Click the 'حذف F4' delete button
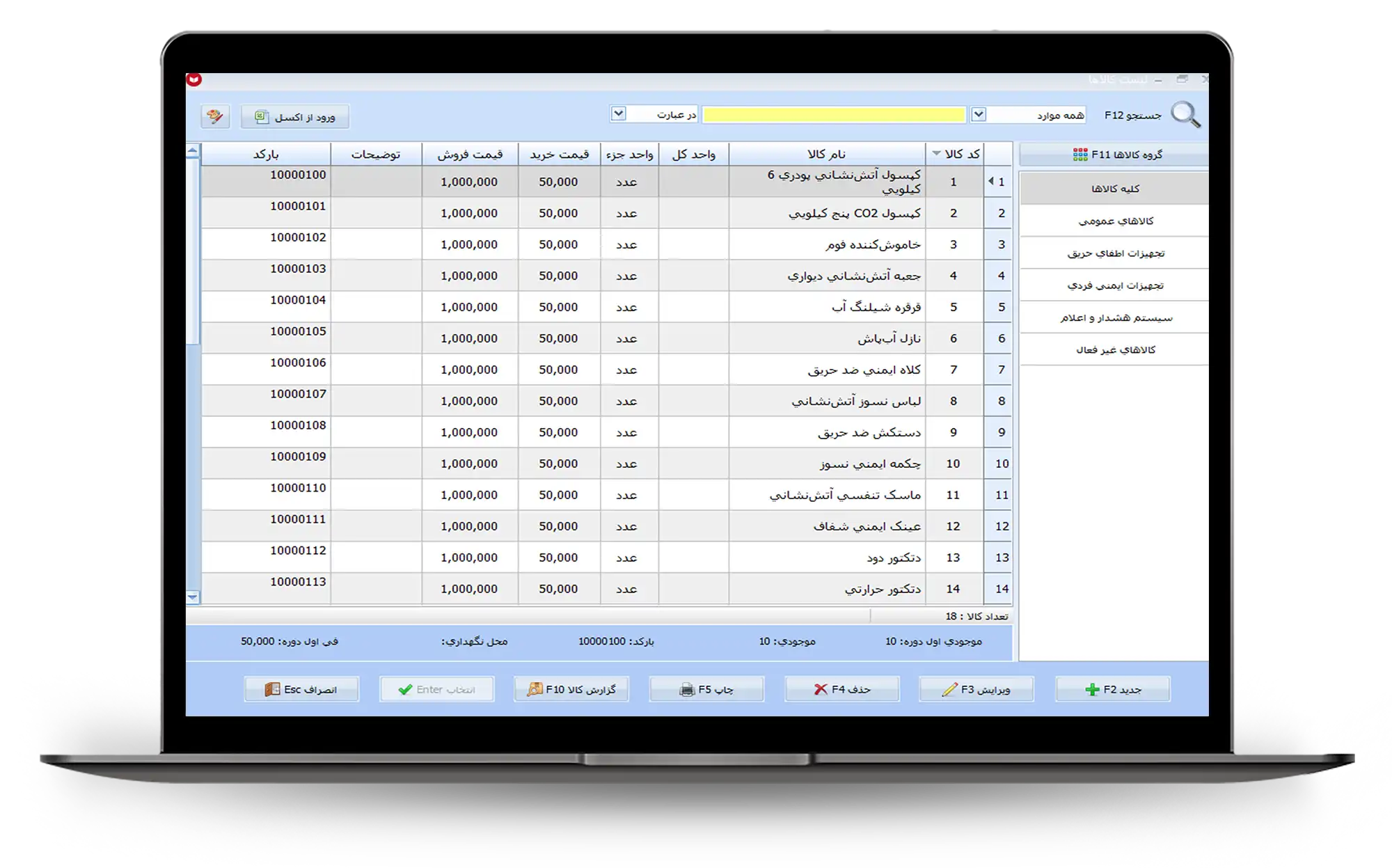Image resolution: width=1392 pixels, height=868 pixels. (x=842, y=689)
